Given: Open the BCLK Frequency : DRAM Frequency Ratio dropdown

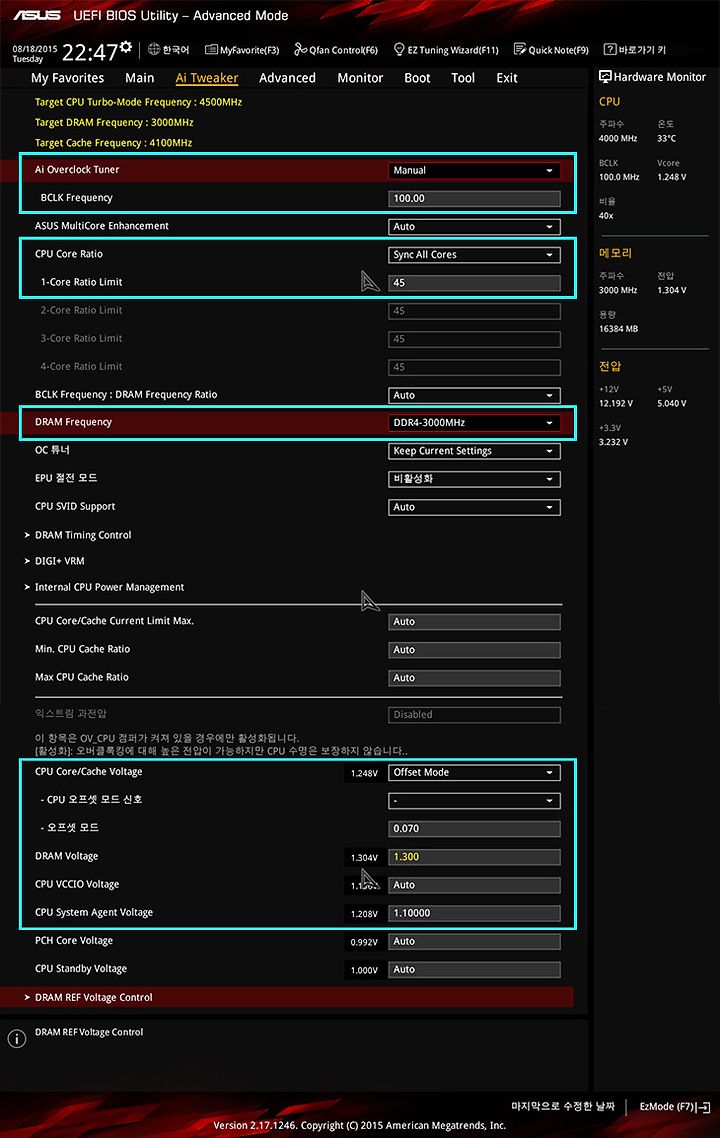Looking at the screenshot, I should [475, 396].
